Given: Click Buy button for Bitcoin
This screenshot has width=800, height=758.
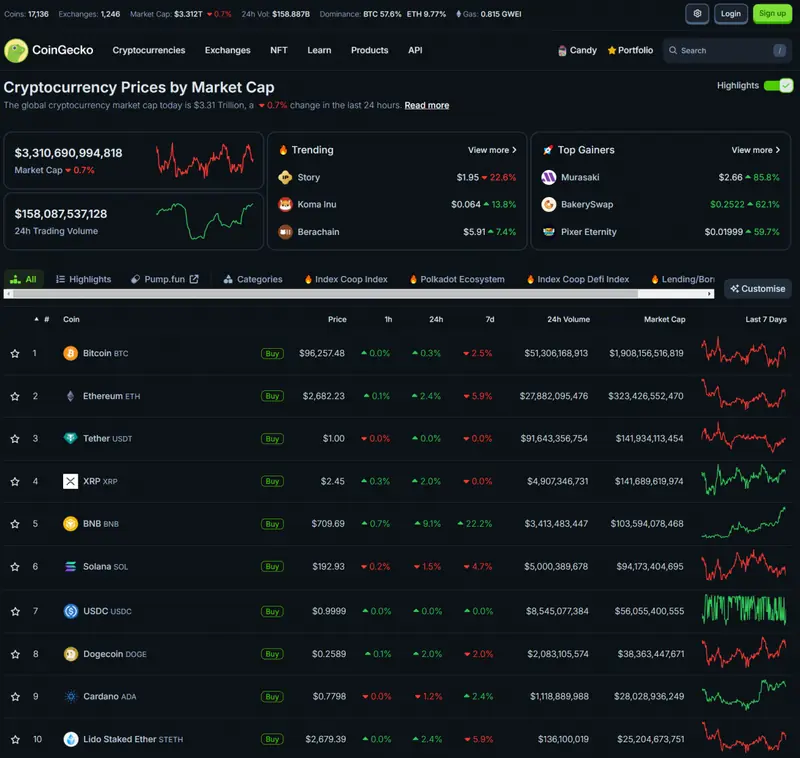Looking at the screenshot, I should pos(272,353).
